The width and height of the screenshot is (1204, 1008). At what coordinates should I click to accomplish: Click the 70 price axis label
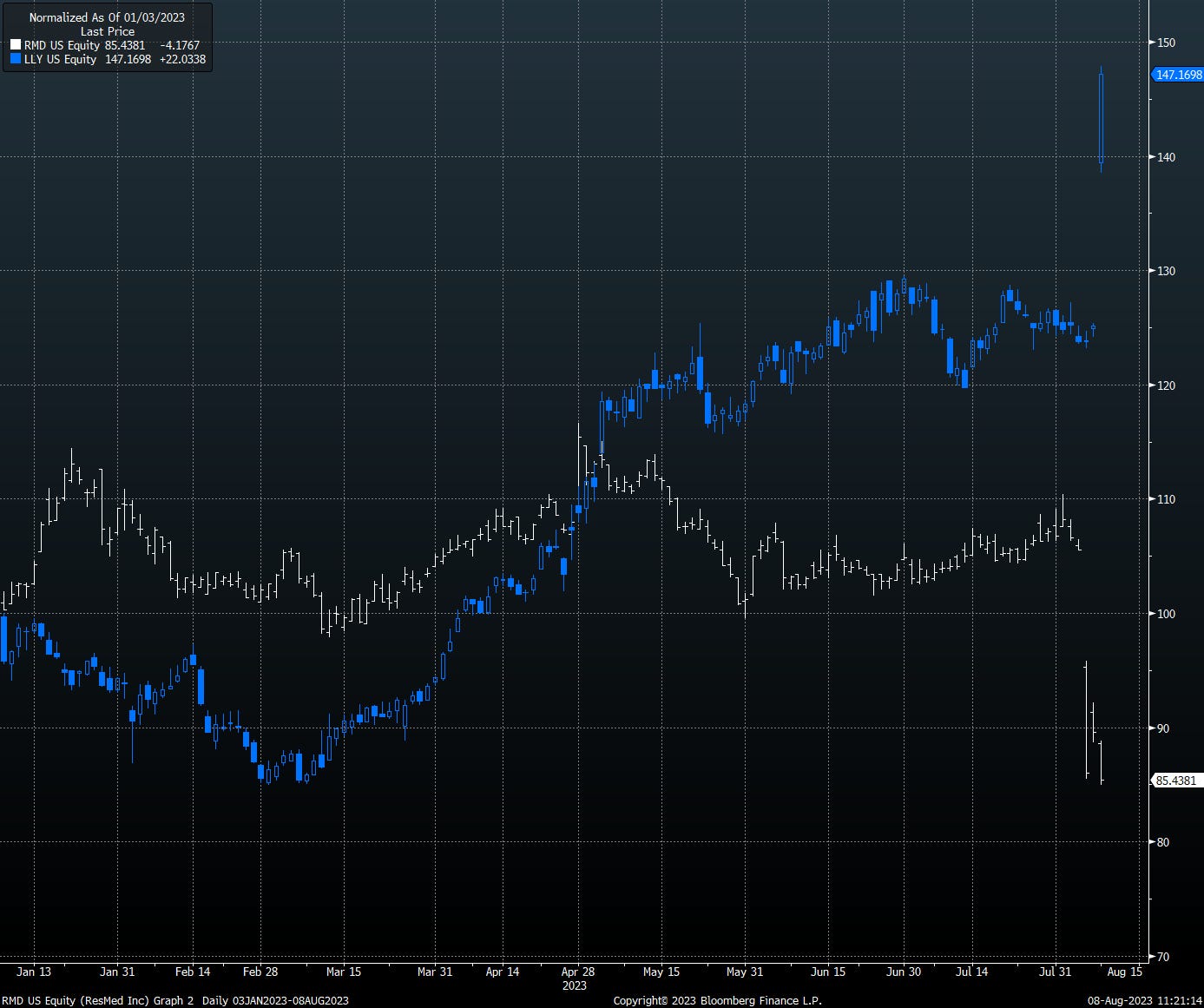click(x=1162, y=957)
